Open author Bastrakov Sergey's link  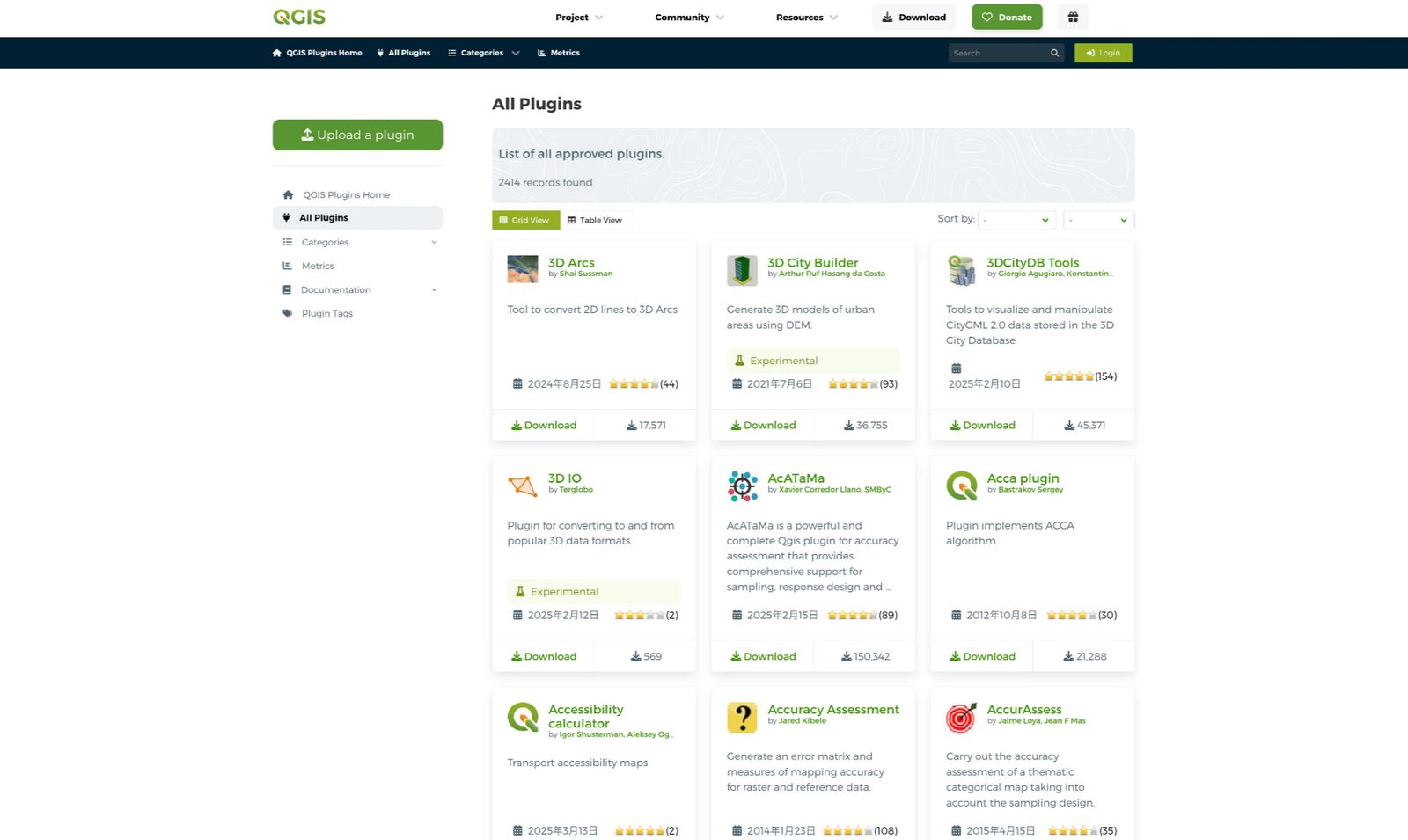pos(1030,490)
